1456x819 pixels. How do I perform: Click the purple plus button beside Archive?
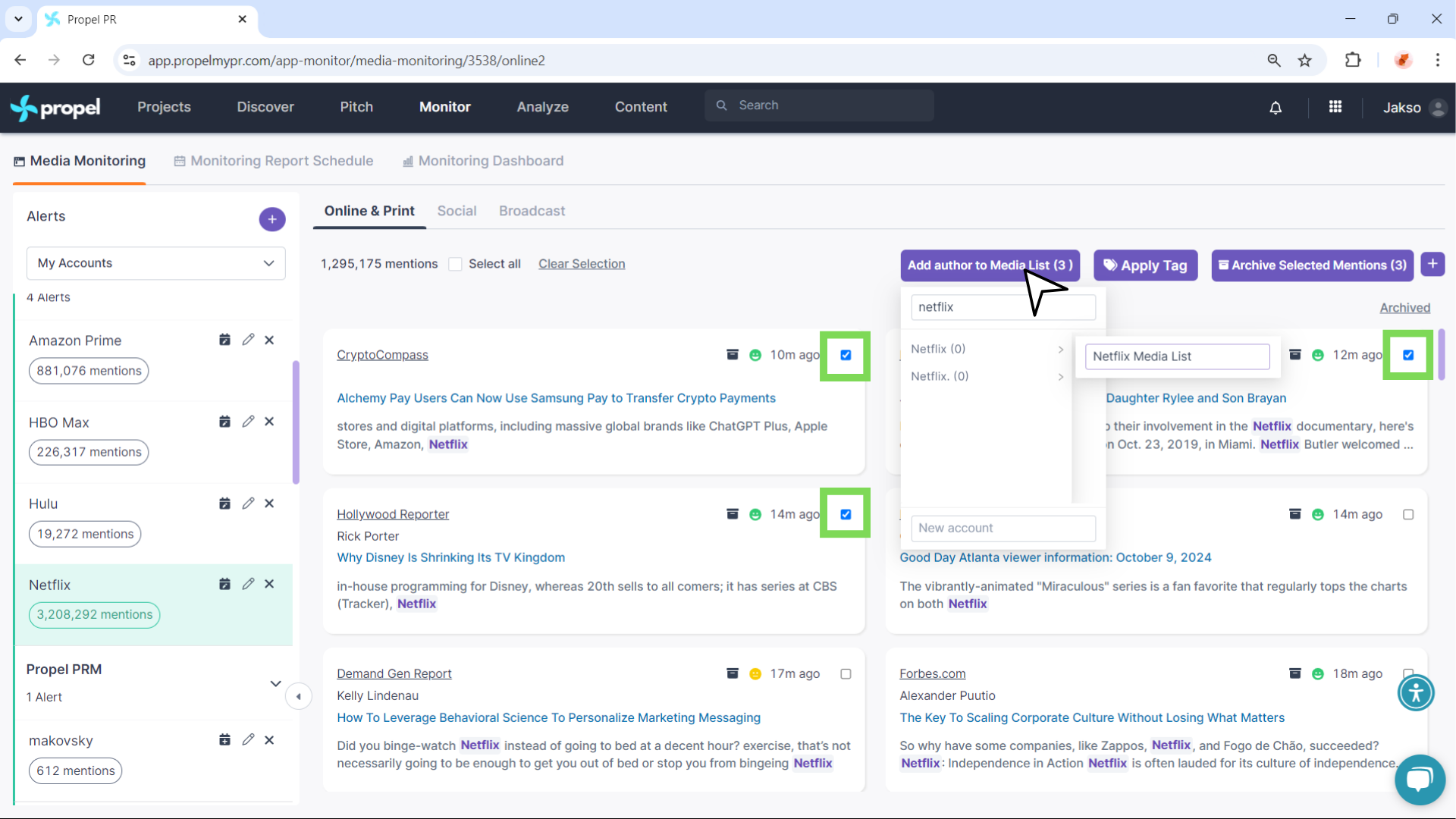tap(1432, 264)
